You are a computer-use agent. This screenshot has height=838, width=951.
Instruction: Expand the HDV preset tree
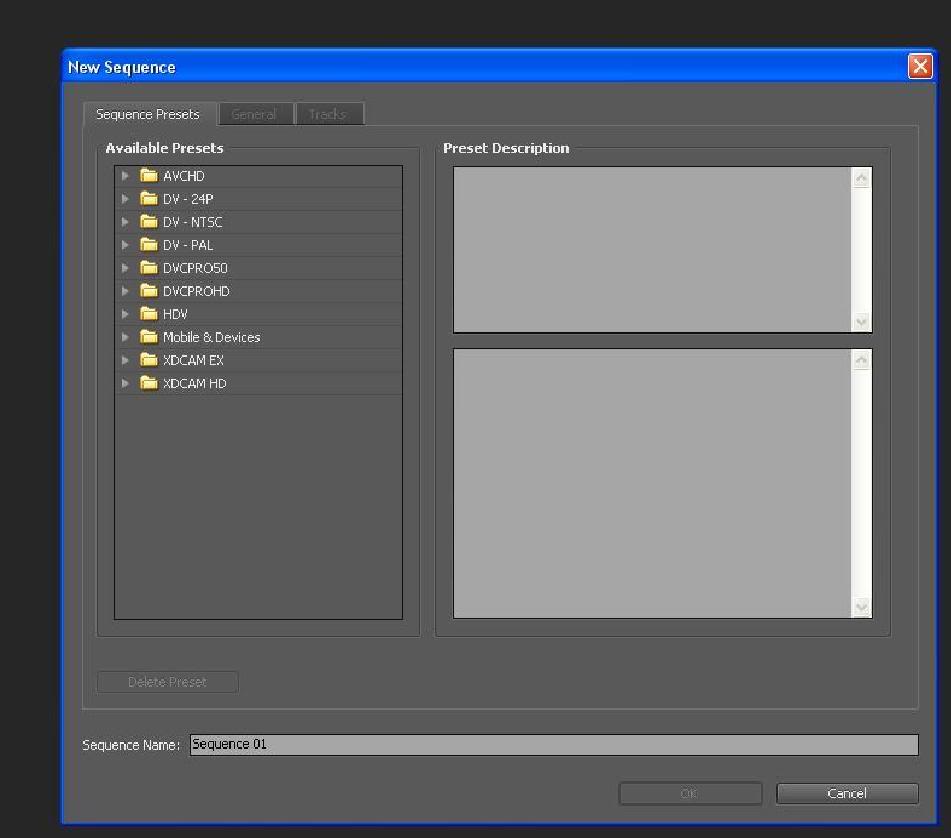click(x=124, y=313)
